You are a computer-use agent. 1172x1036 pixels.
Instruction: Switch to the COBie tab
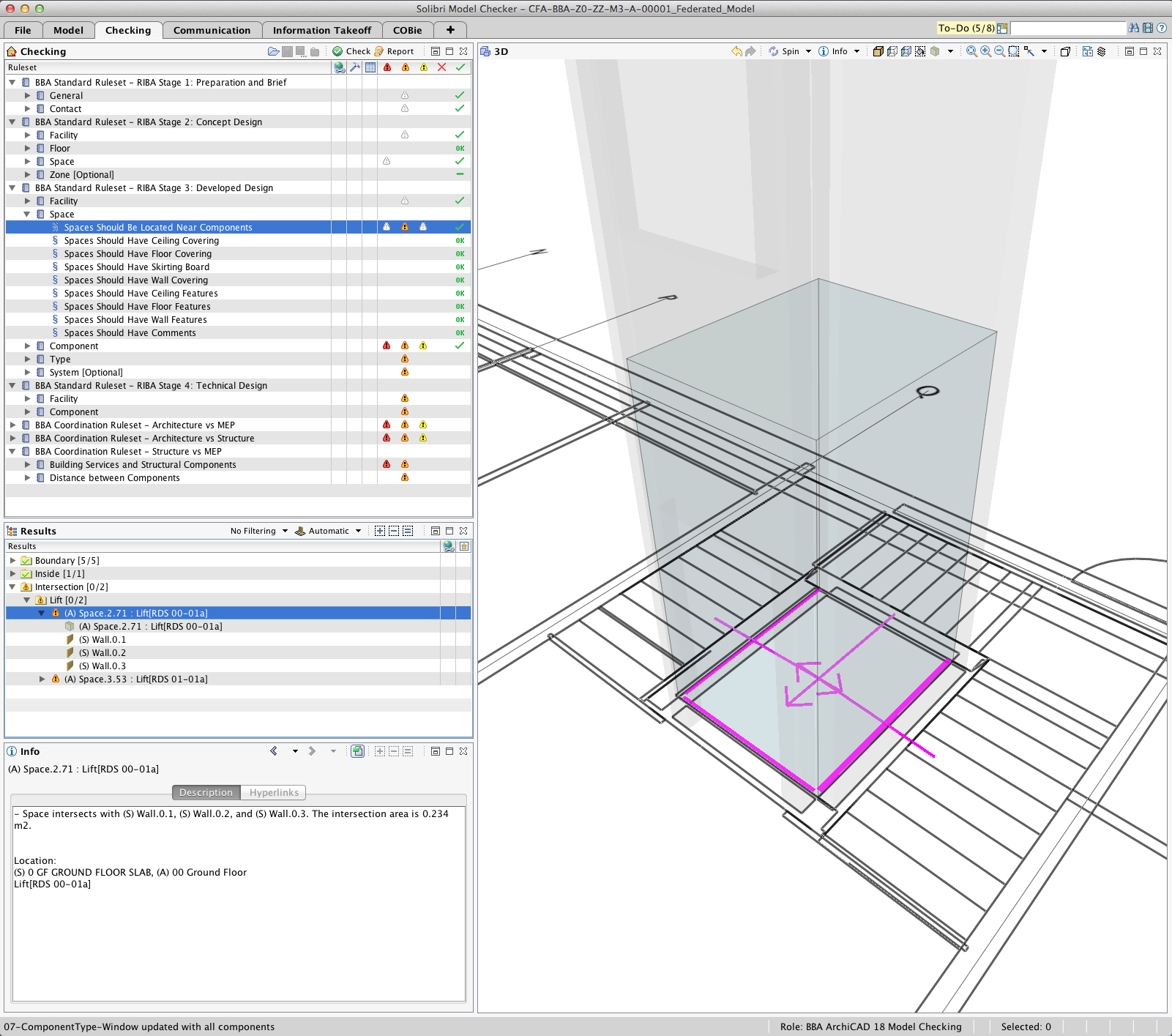point(407,30)
